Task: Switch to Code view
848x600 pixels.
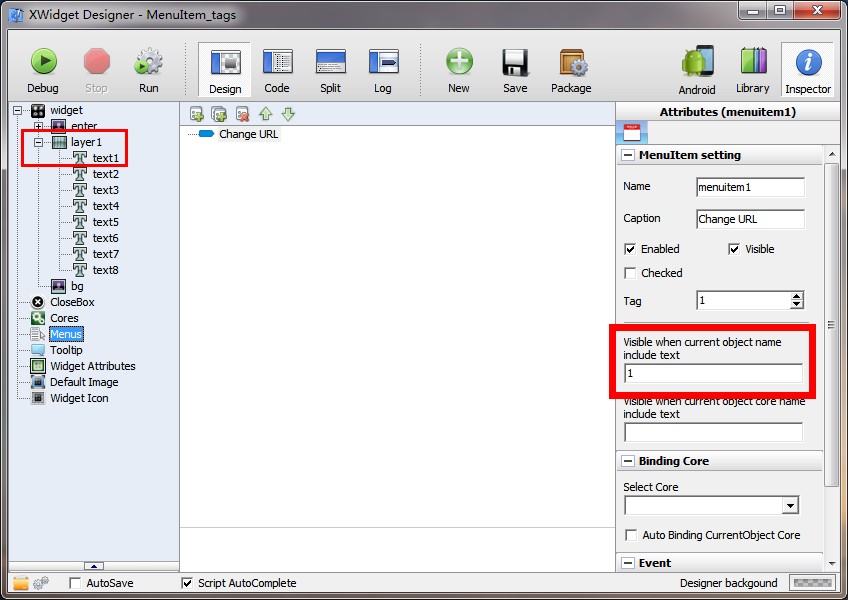Action: point(277,70)
